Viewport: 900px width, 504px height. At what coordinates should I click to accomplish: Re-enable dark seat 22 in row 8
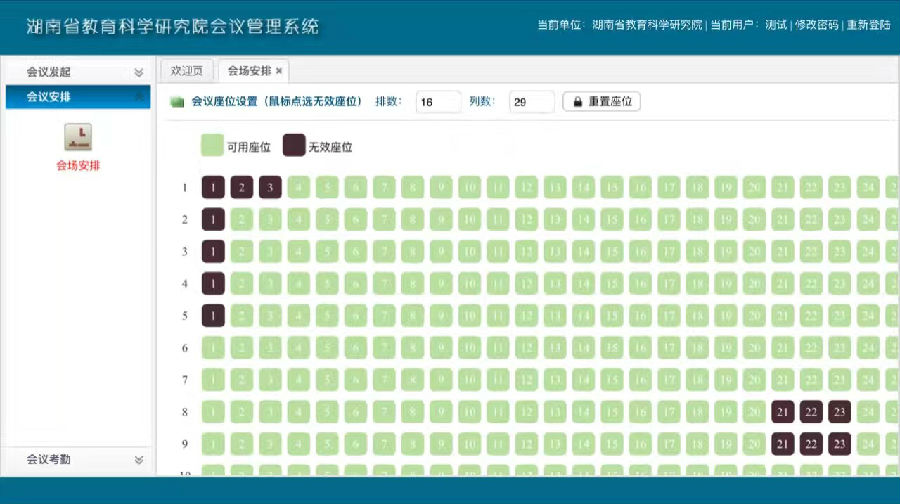click(x=812, y=412)
